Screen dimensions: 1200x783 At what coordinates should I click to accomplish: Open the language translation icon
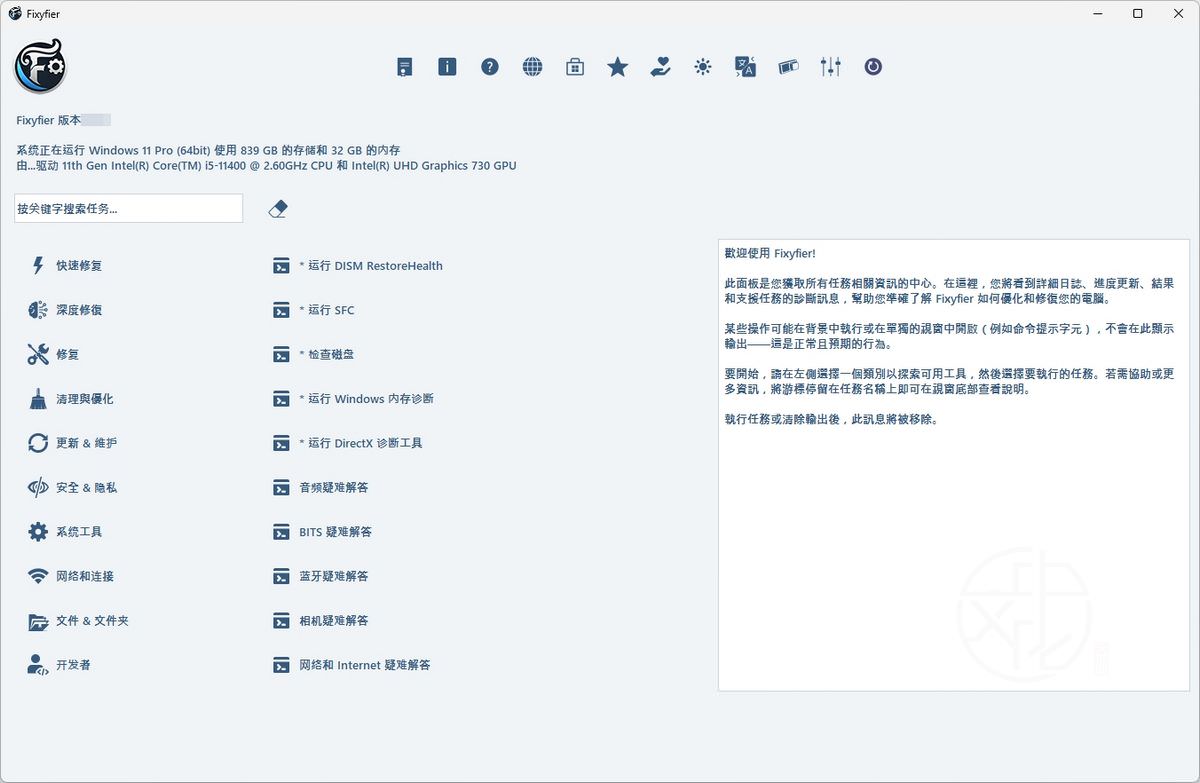745,66
